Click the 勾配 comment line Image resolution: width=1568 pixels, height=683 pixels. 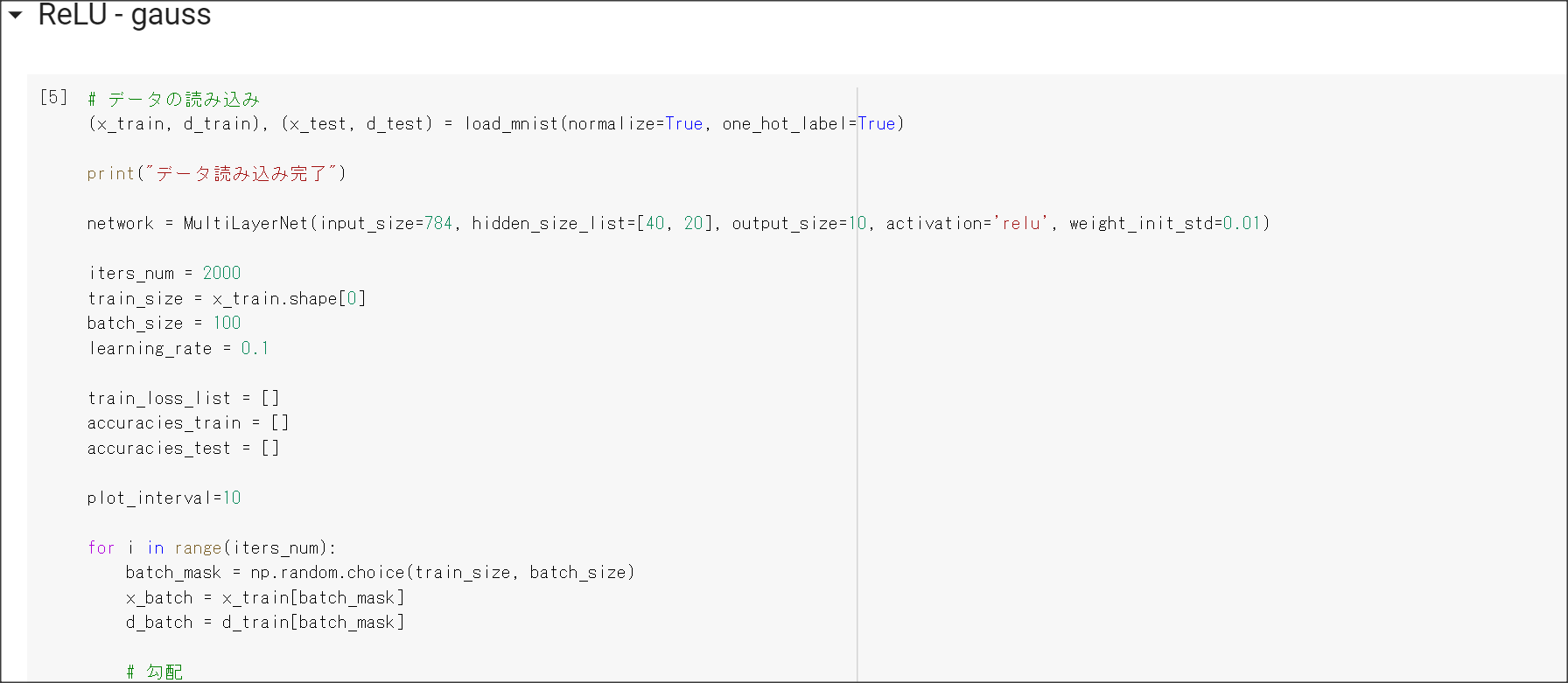point(154,672)
